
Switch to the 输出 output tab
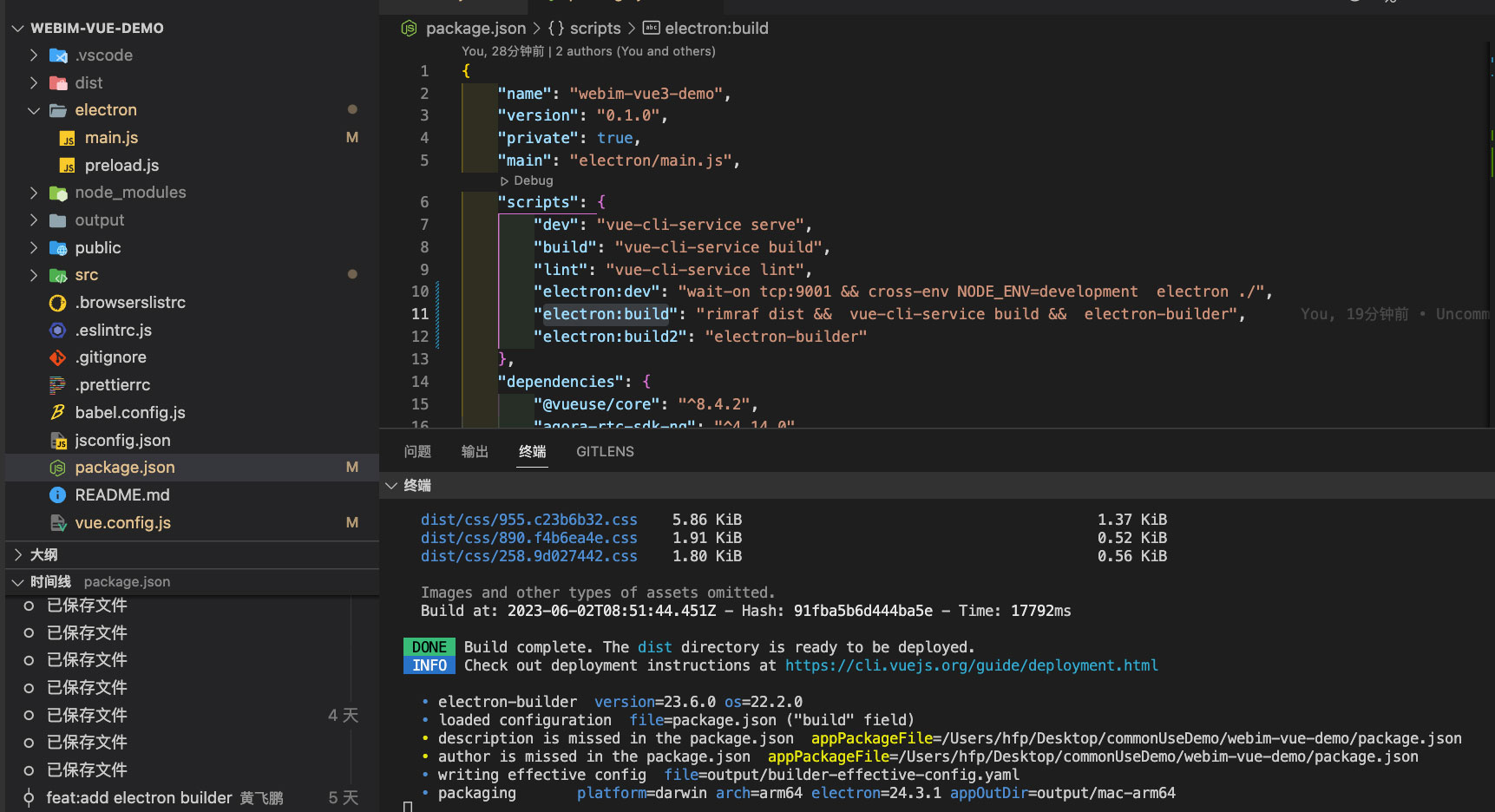pyautogui.click(x=475, y=452)
